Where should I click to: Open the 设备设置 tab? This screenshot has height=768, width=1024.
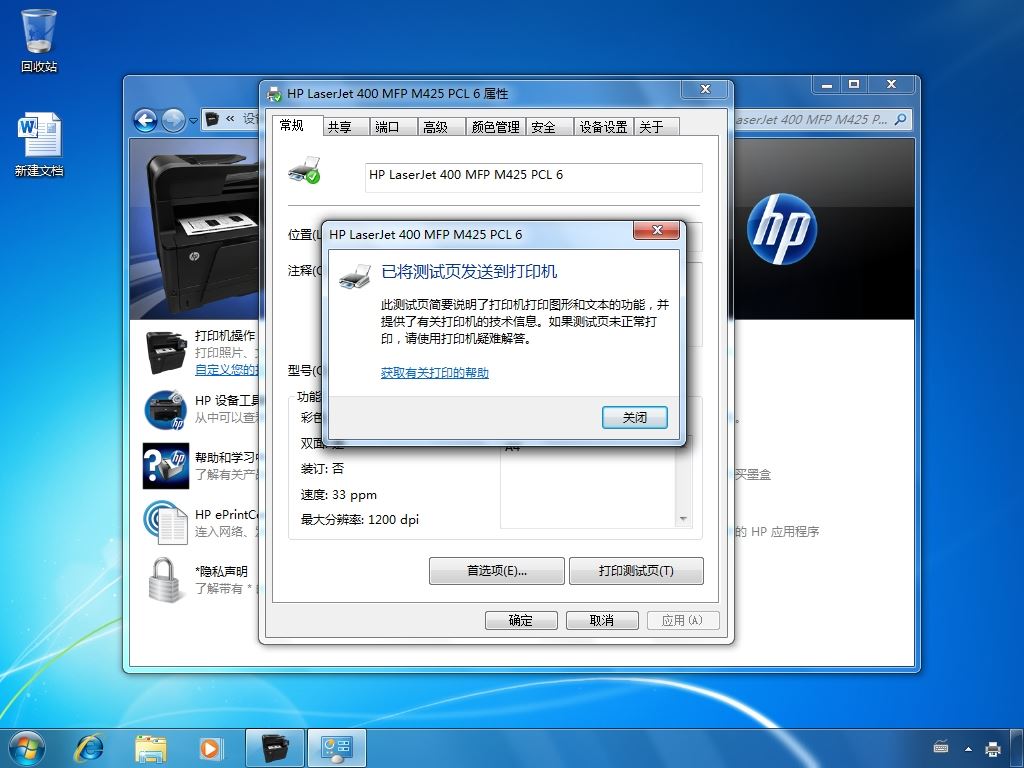[x=603, y=127]
